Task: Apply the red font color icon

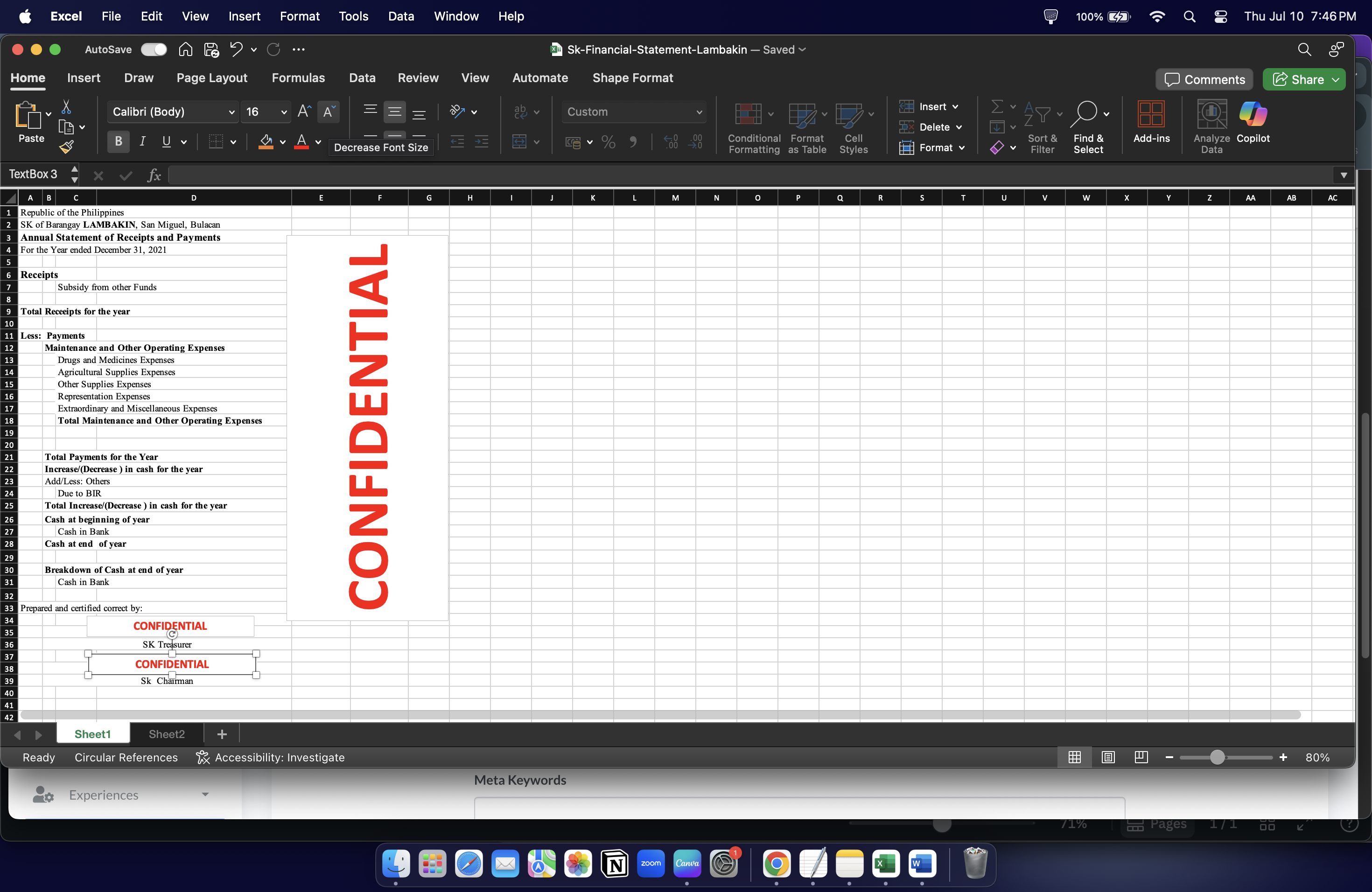Action: (301, 141)
